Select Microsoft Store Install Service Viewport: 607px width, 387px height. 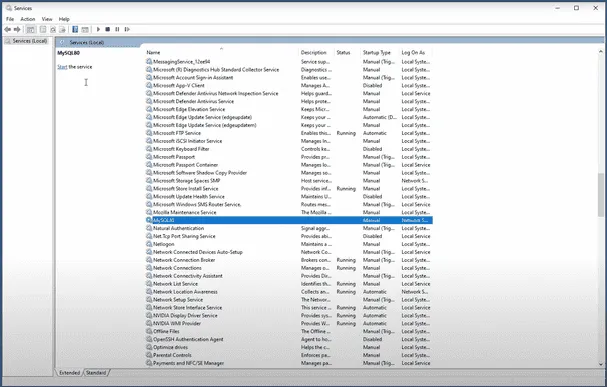(x=289, y=188)
